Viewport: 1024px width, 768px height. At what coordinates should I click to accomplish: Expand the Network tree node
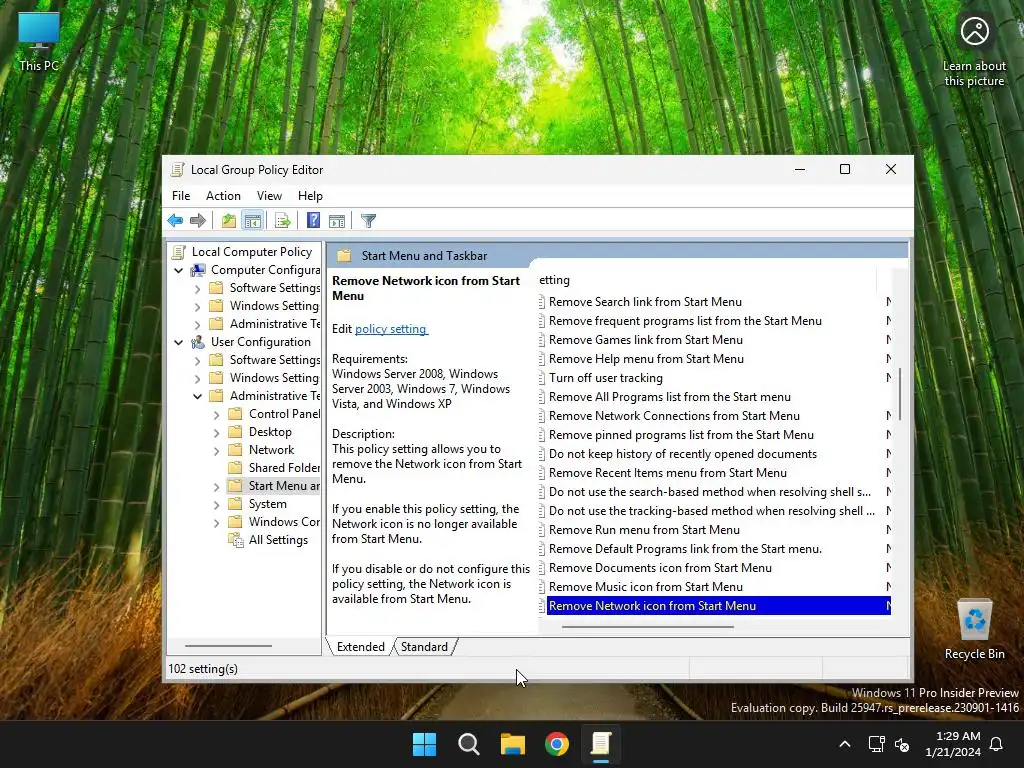point(216,450)
